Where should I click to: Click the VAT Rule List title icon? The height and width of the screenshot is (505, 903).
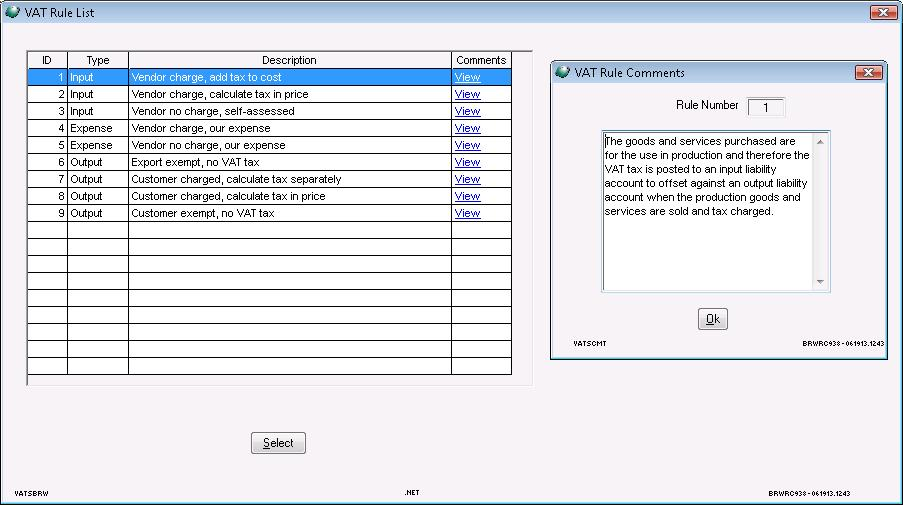click(12, 12)
